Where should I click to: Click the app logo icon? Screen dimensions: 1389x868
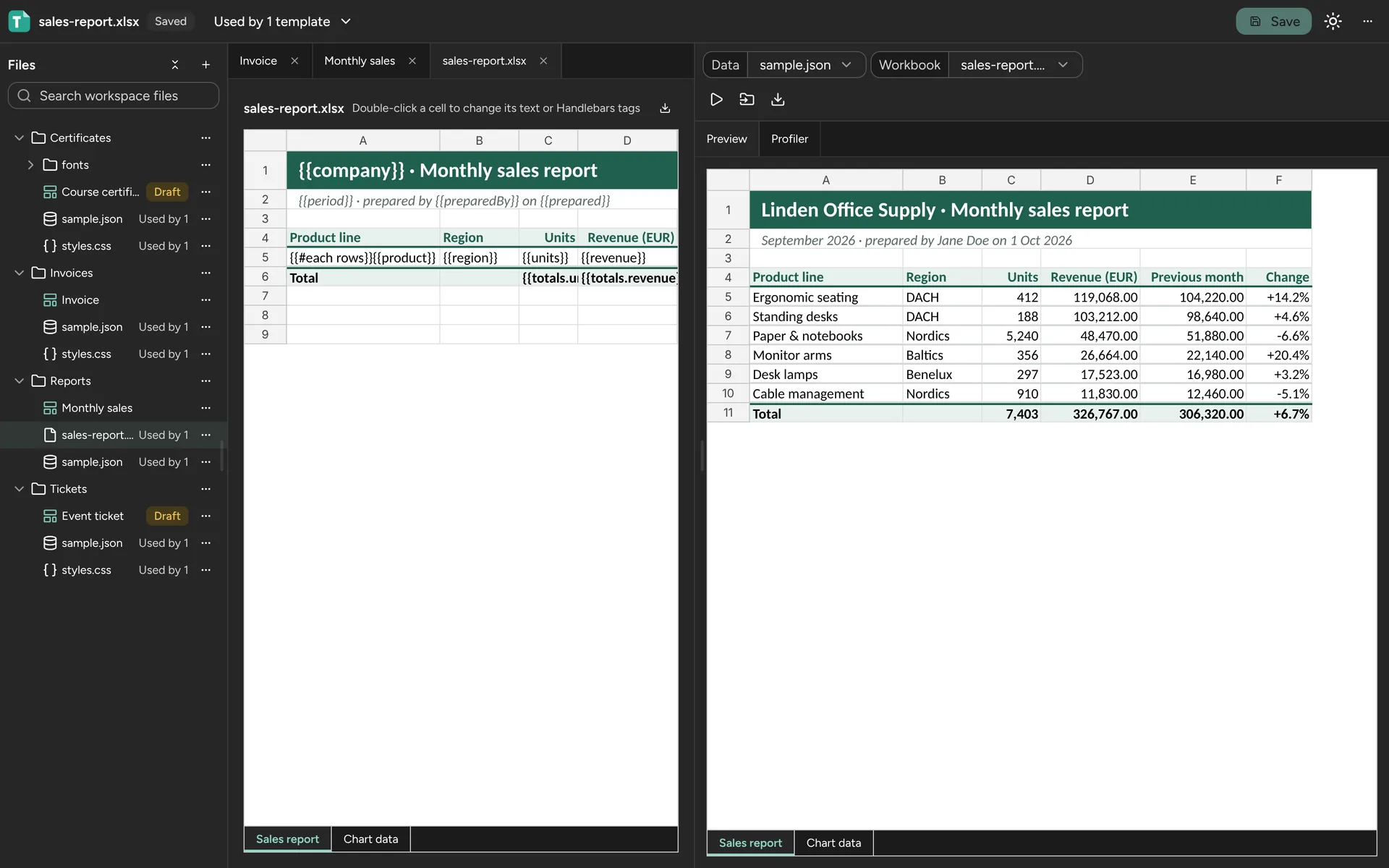coord(19,22)
